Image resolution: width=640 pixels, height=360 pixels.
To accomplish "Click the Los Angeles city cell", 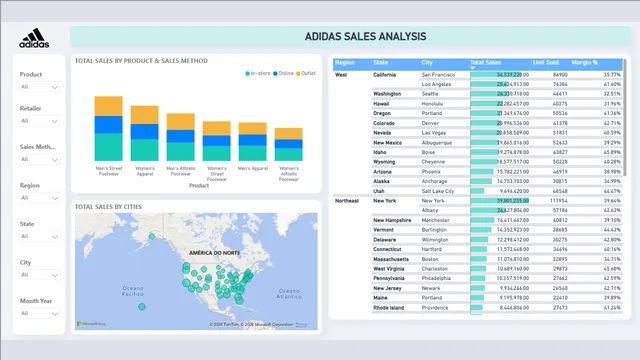I will [x=436, y=84].
